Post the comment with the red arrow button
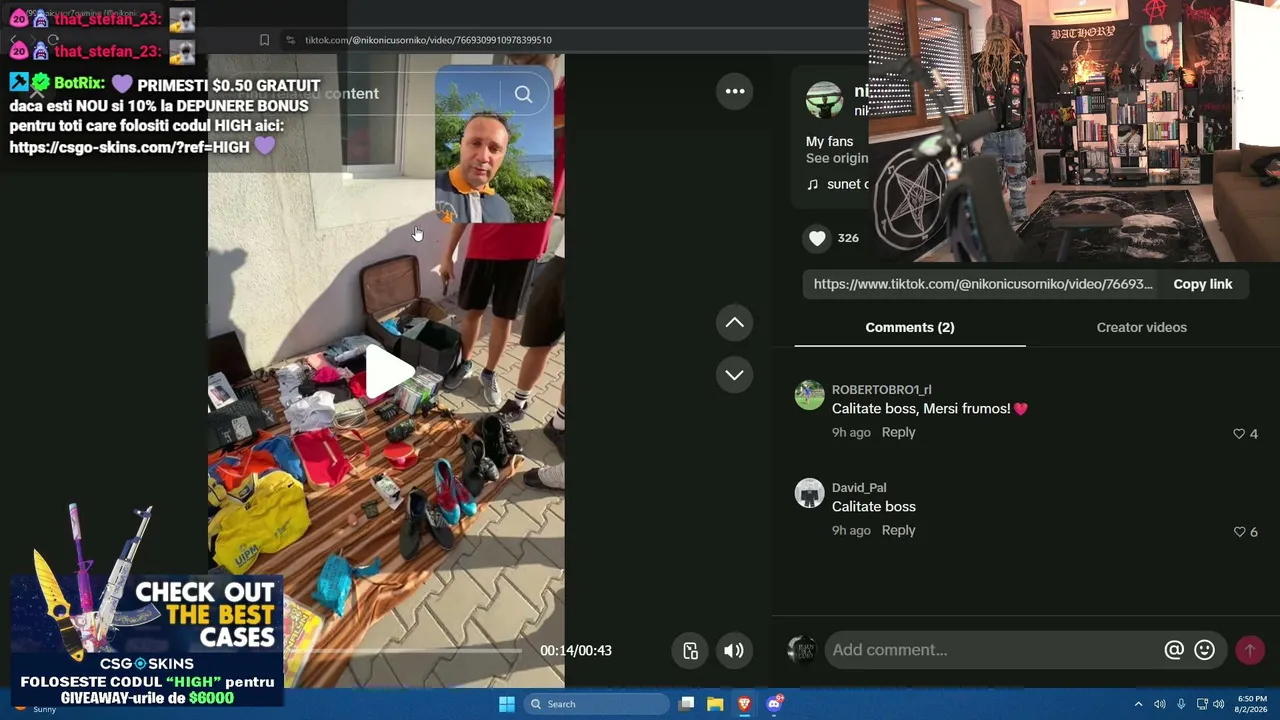This screenshot has width=1280, height=720. click(1249, 650)
